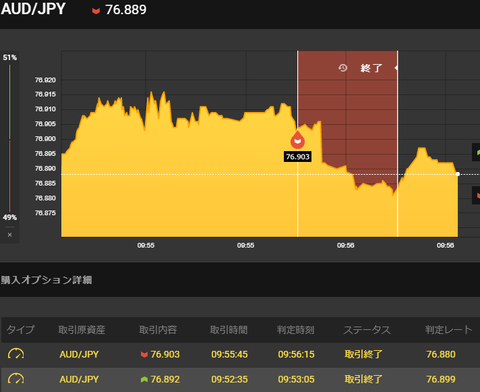Click the 購入オプション詳細 heading
Image resolution: width=480 pixels, height=392 pixels.
pyautogui.click(x=46, y=280)
